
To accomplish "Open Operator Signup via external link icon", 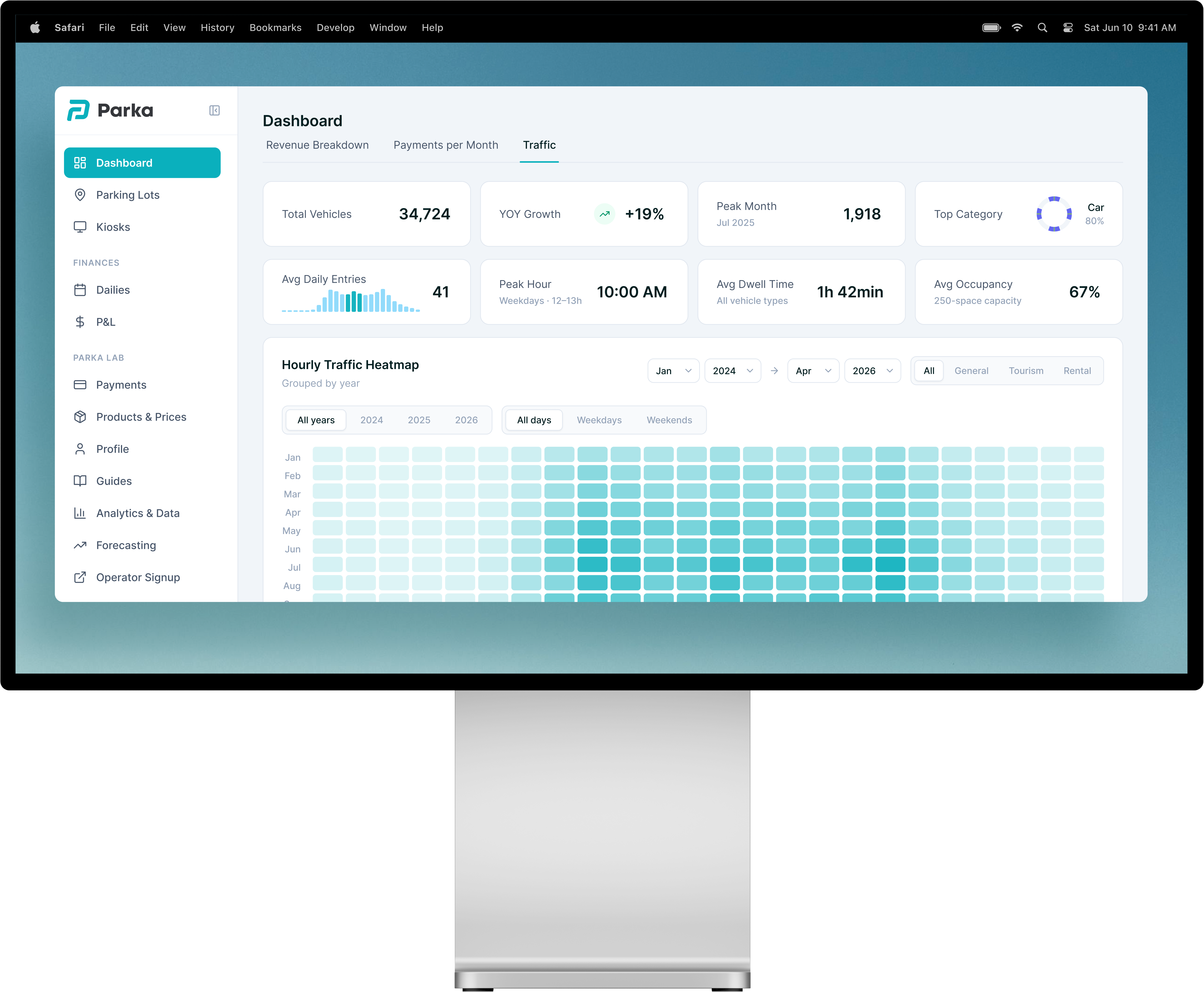I will 80,577.
